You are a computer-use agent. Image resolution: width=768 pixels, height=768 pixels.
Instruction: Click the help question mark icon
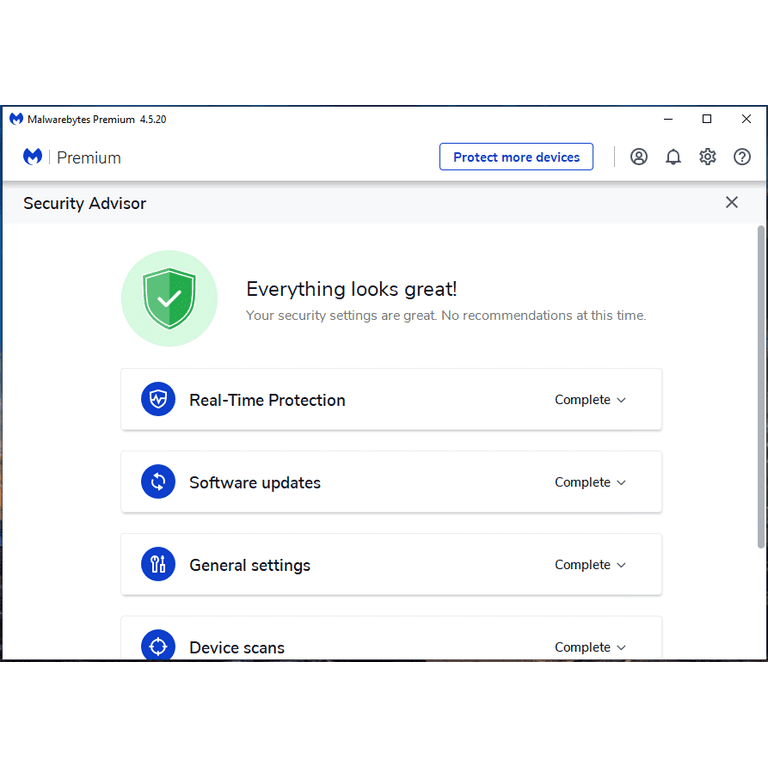[x=742, y=157]
